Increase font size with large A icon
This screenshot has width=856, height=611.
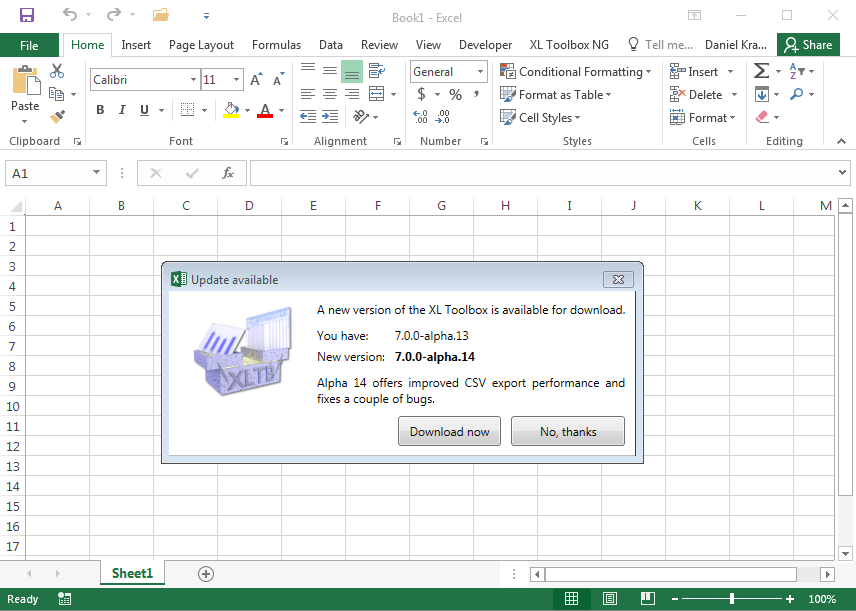255,80
